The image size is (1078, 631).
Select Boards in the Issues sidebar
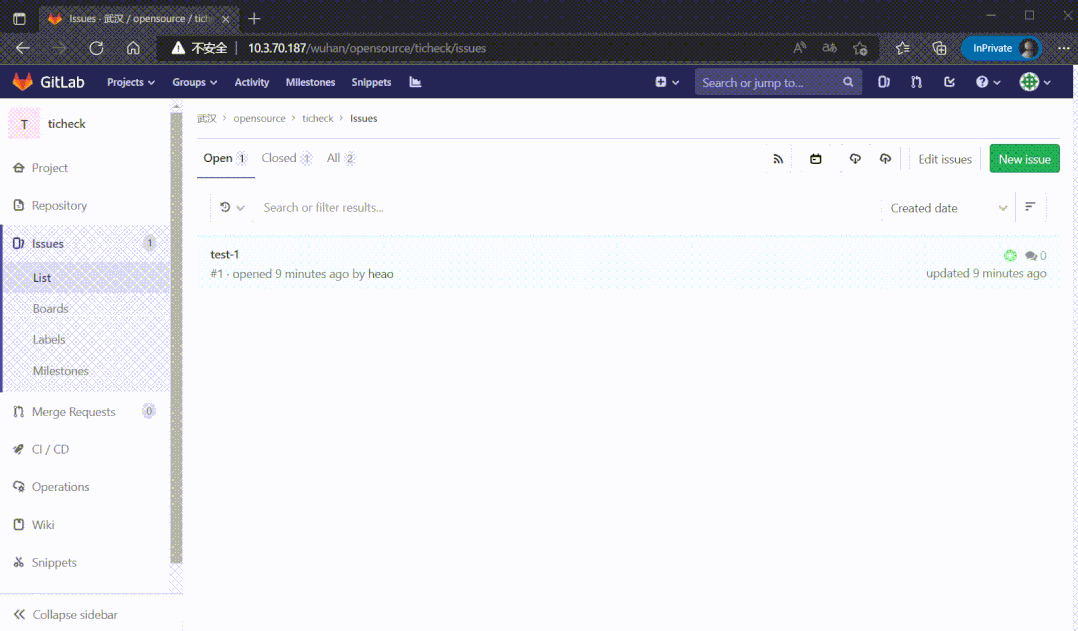click(x=50, y=309)
